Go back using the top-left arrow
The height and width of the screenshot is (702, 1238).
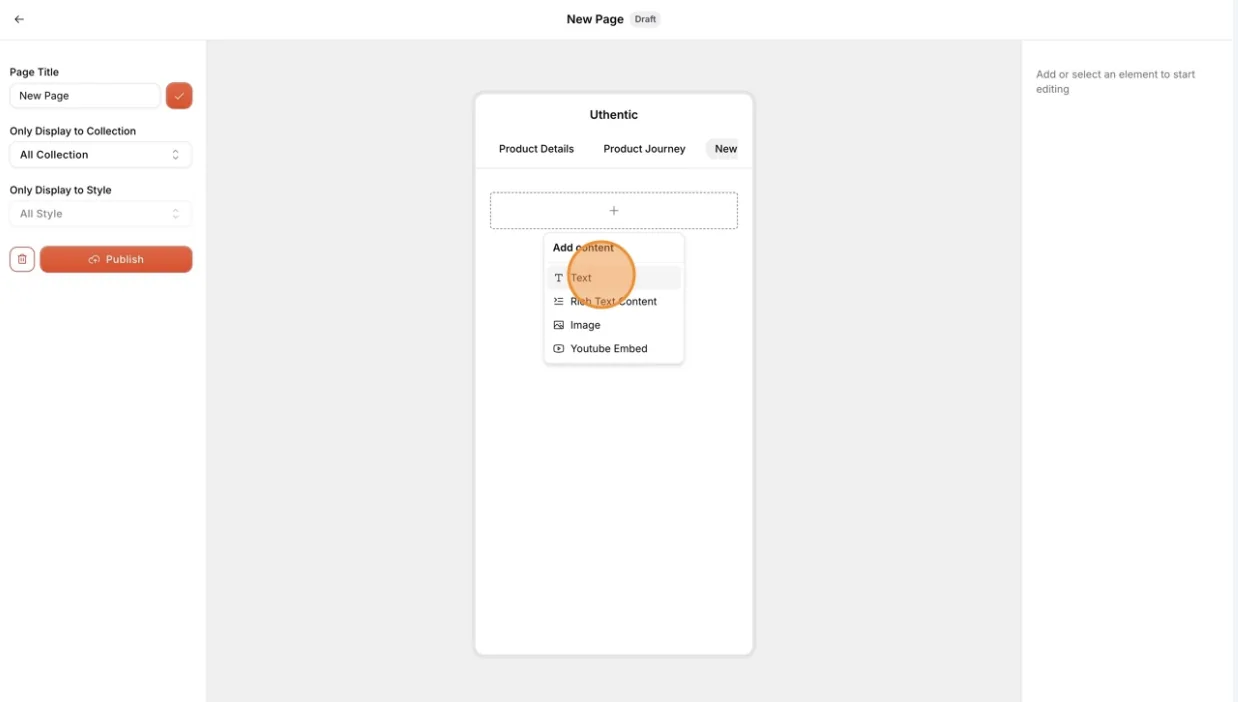[19, 19]
